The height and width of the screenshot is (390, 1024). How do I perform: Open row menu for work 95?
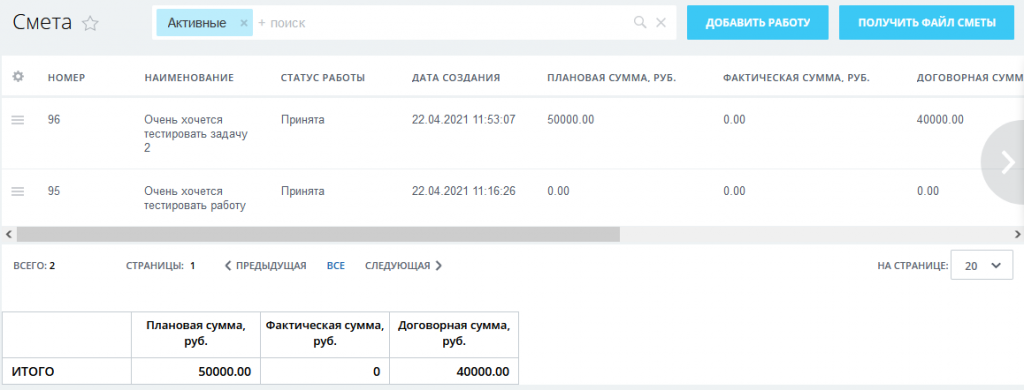18,191
